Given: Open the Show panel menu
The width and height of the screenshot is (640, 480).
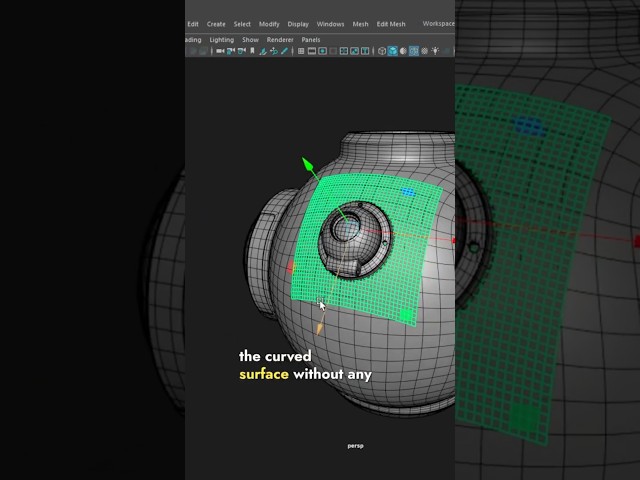Looking at the screenshot, I should pos(250,40).
